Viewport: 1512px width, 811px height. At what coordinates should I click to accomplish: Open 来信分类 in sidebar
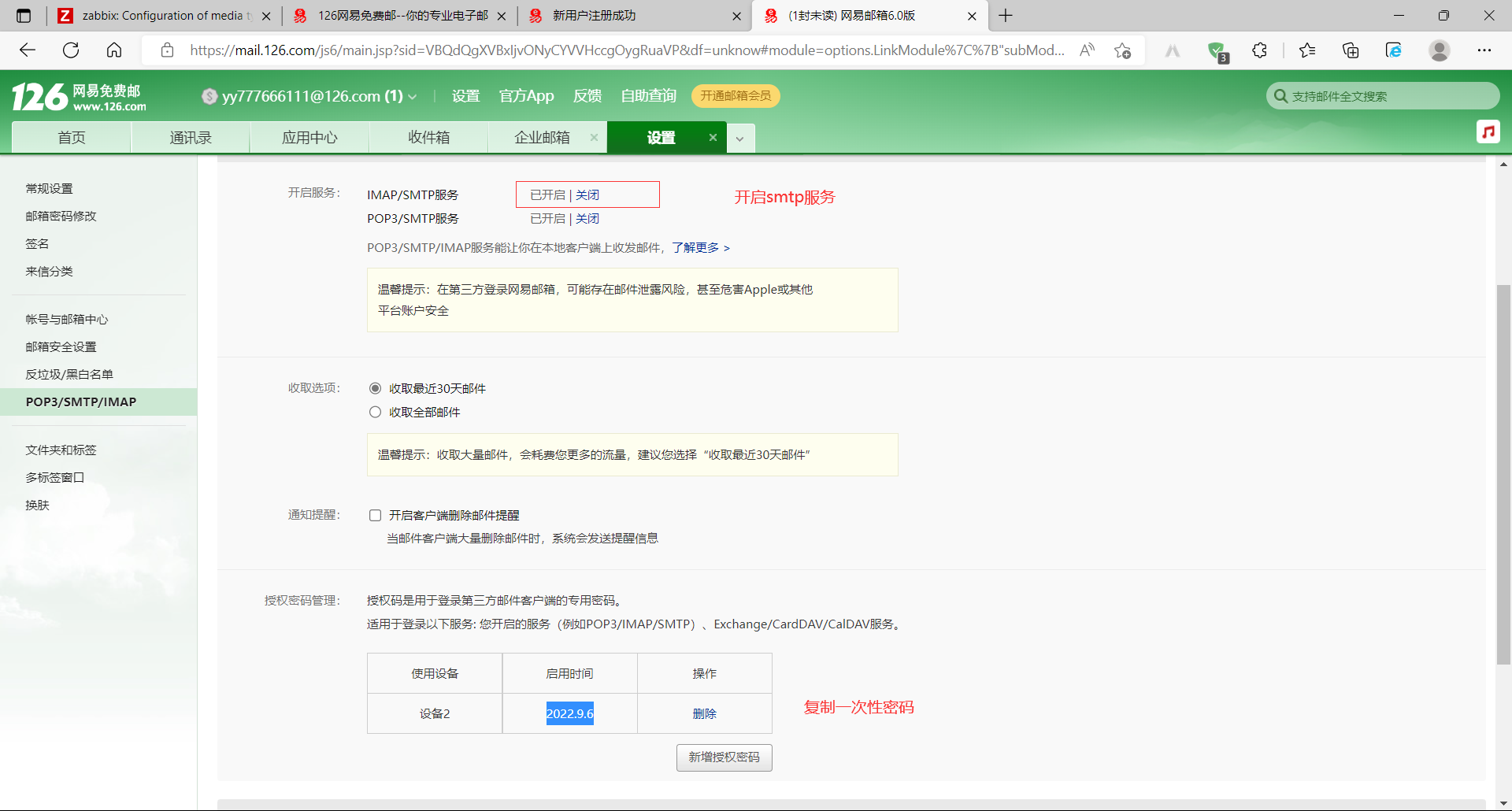pyautogui.click(x=49, y=271)
